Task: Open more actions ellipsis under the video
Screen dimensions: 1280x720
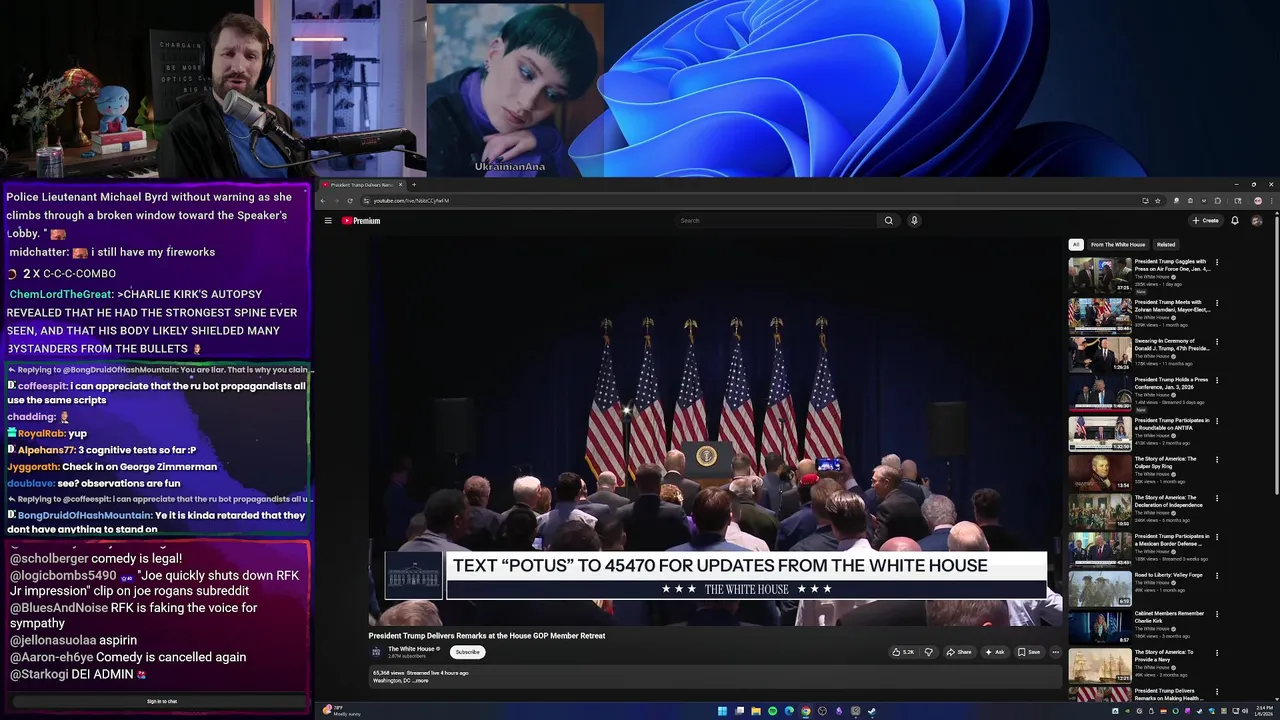Action: tap(1055, 652)
